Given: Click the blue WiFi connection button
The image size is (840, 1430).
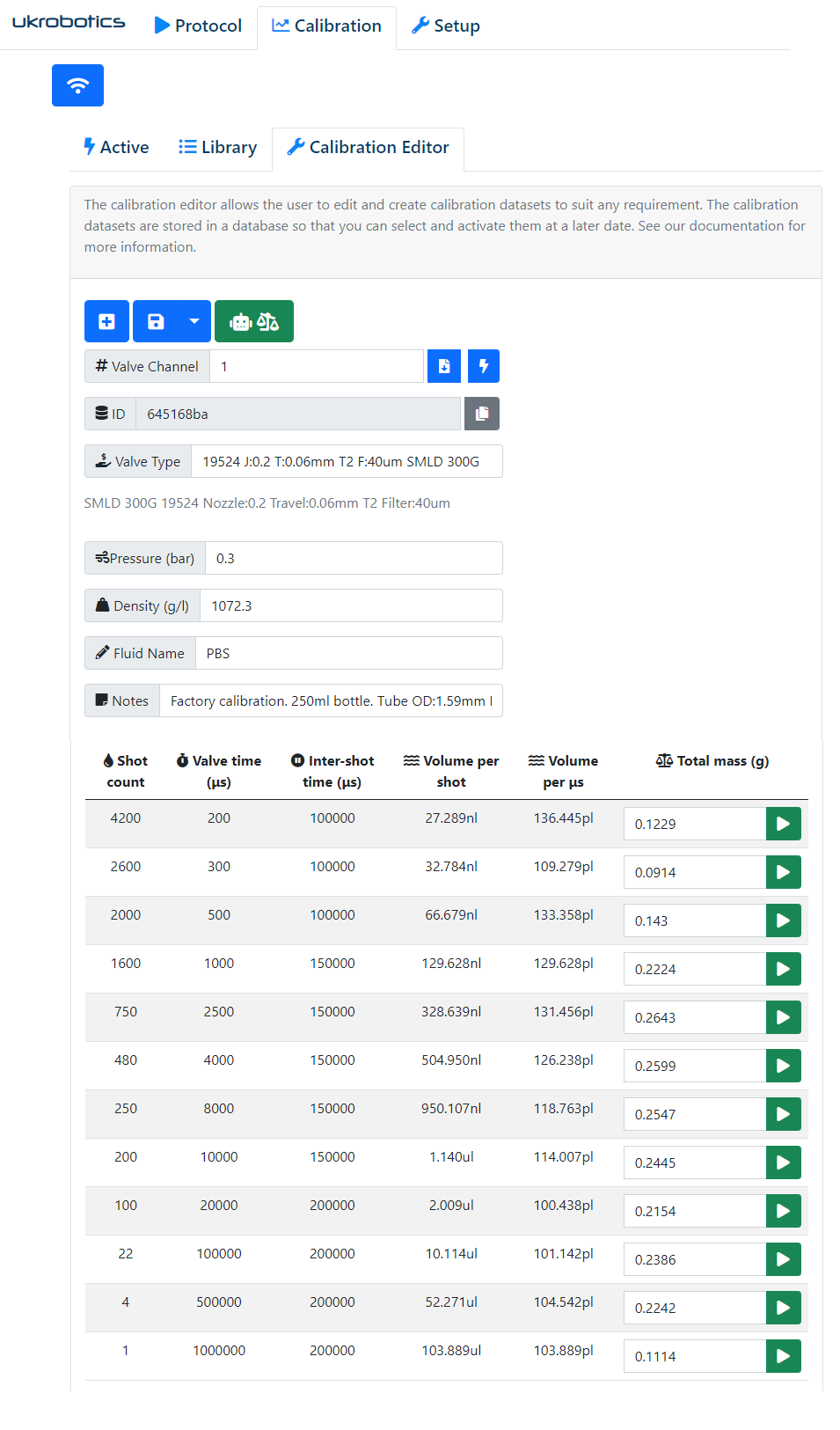Looking at the screenshot, I should pos(77,85).
